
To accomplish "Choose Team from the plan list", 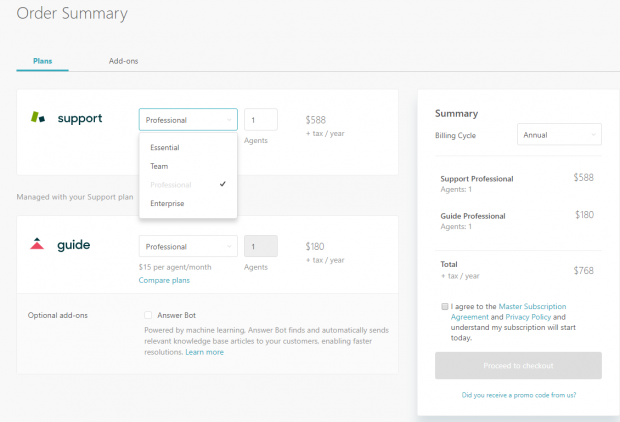I will (159, 166).
